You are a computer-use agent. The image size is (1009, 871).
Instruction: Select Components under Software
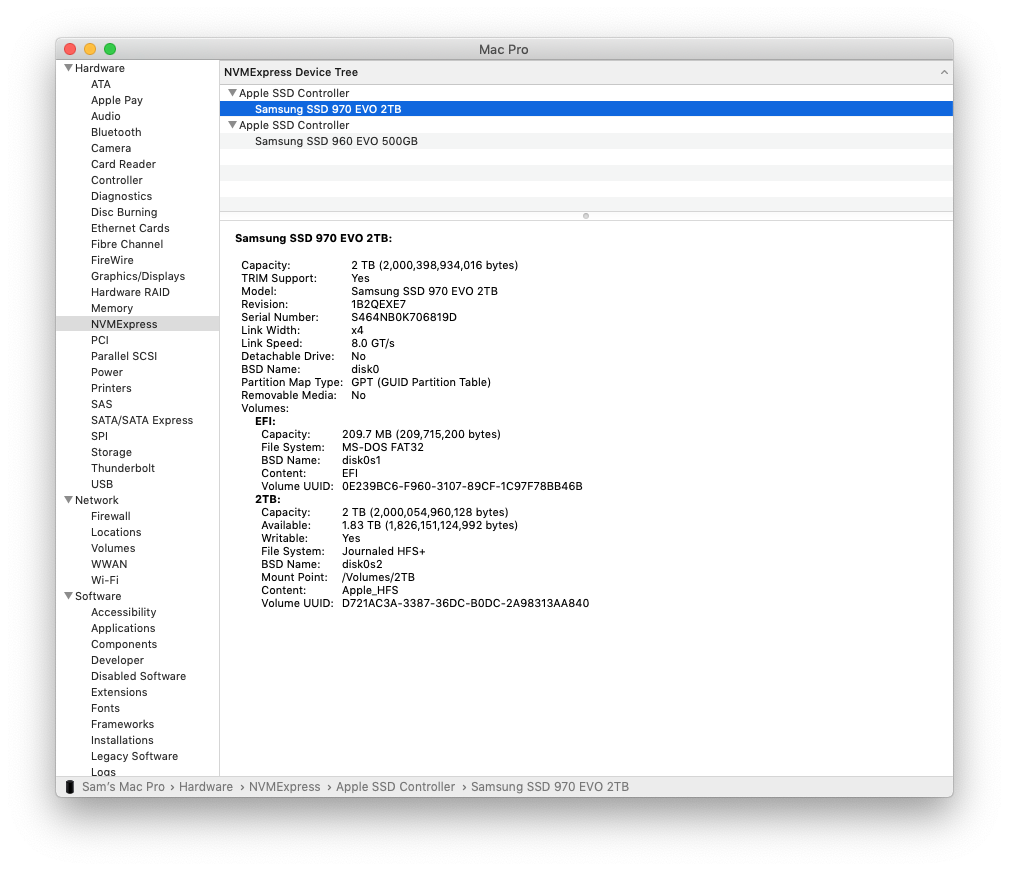(x=124, y=645)
